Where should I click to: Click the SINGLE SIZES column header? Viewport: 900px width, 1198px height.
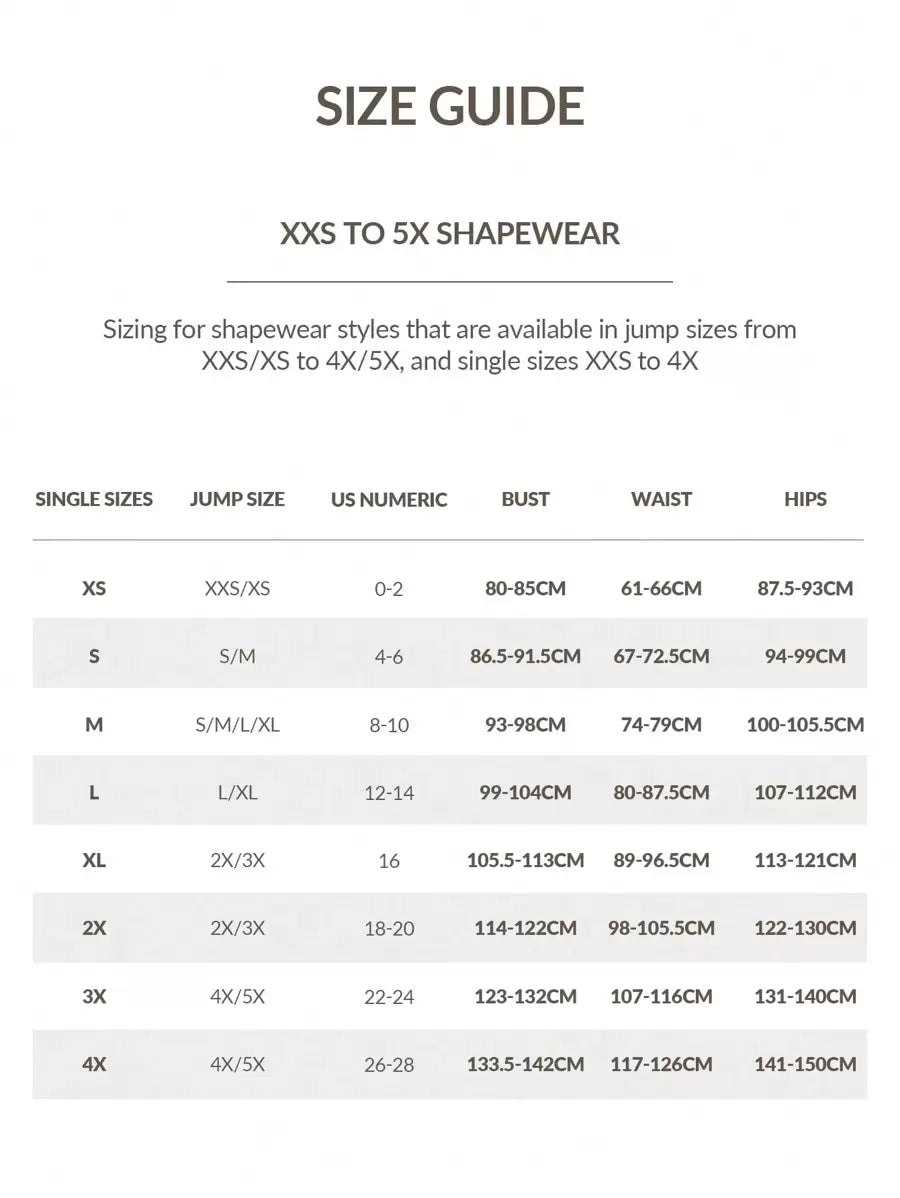tap(94, 499)
